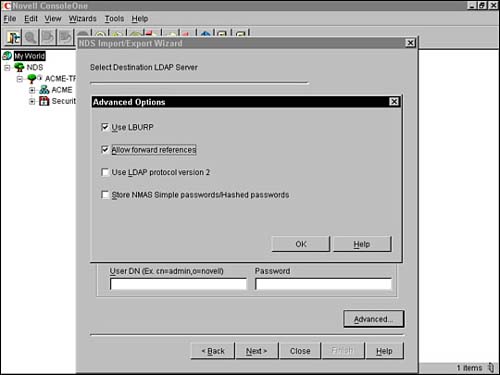Uncheck Allow forward references
The height and width of the screenshot is (375, 500).
tap(105, 150)
